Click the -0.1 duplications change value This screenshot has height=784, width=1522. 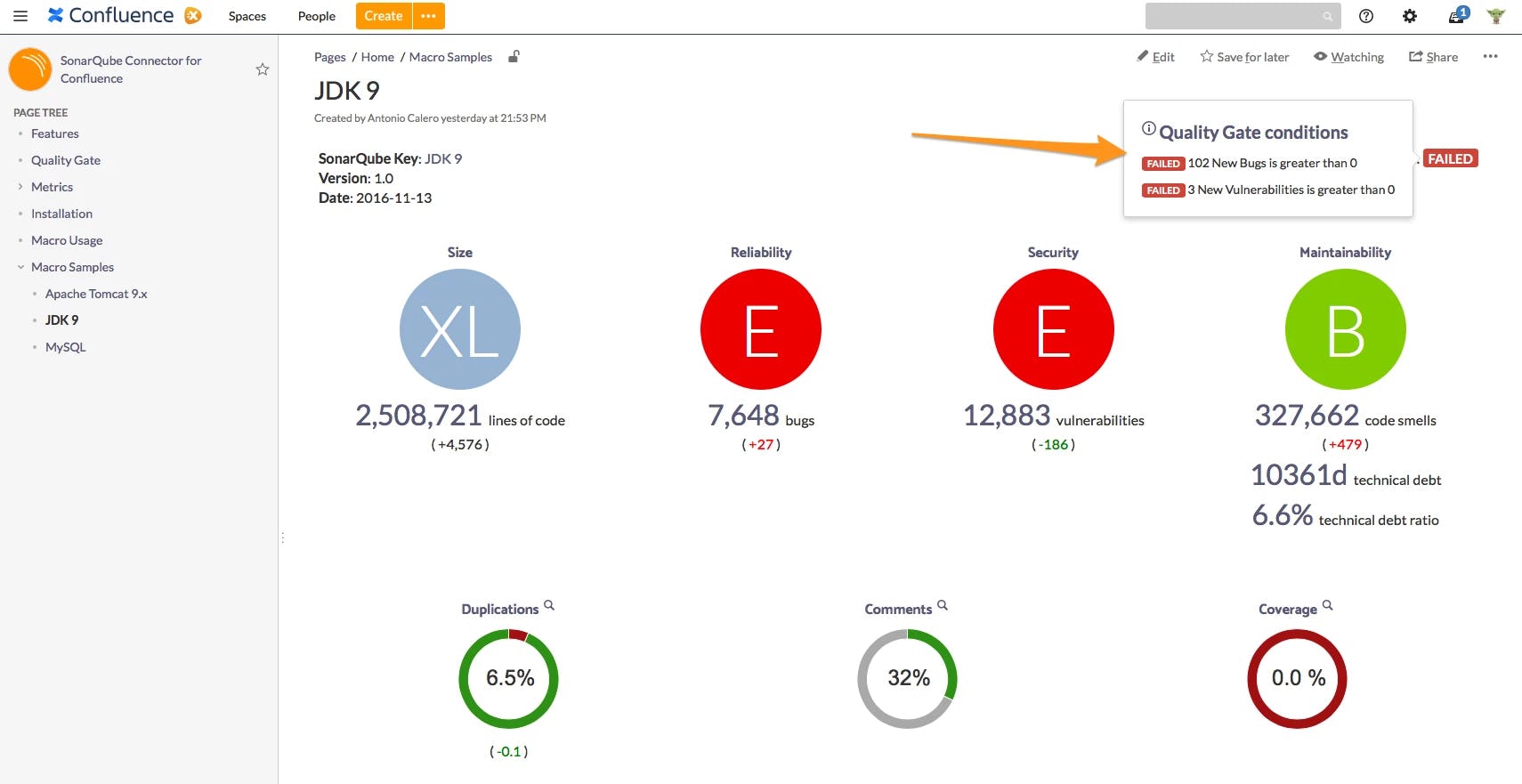tap(509, 751)
